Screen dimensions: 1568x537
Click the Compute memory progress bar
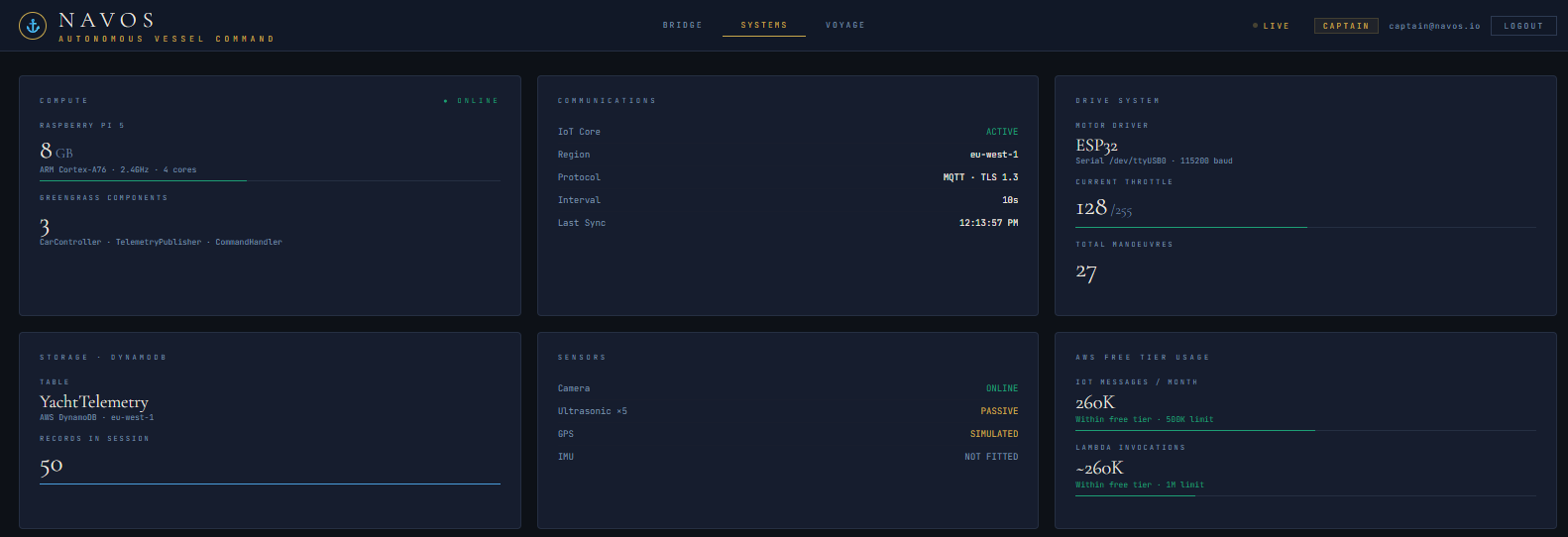270,180
